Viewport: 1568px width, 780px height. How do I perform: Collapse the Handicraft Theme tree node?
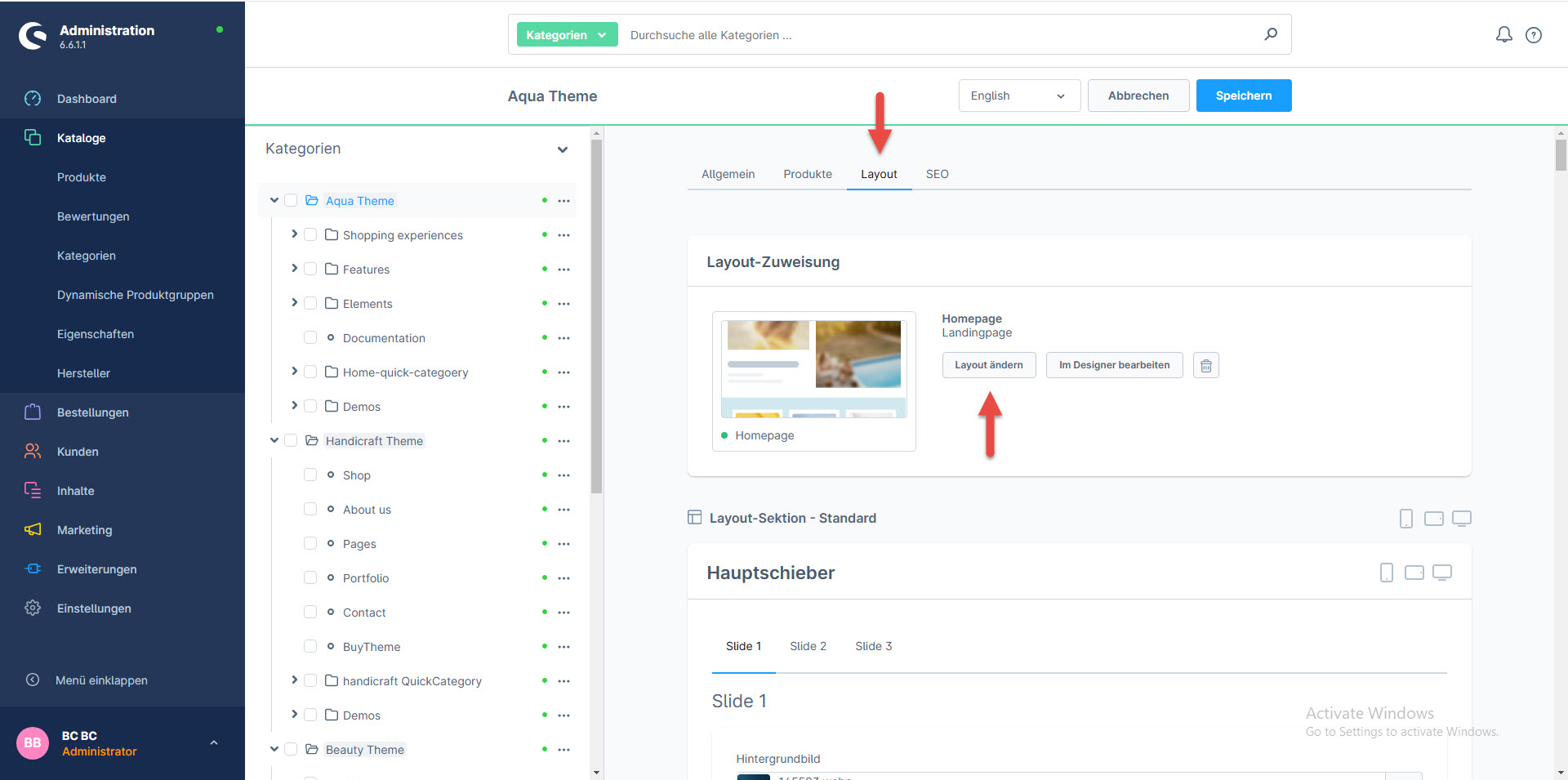tap(274, 440)
